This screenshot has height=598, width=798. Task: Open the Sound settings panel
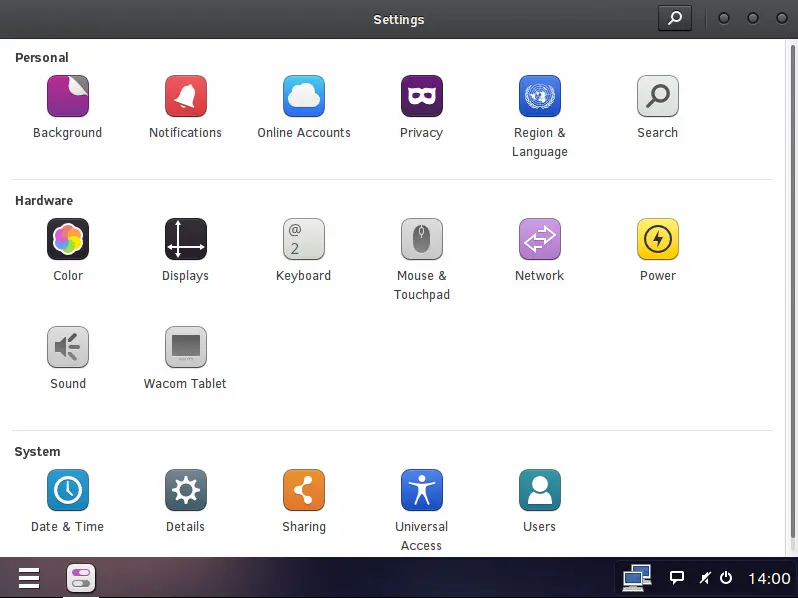click(x=68, y=348)
